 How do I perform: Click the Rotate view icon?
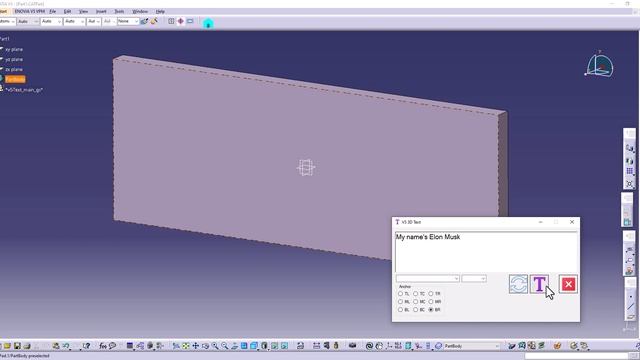[205, 346]
